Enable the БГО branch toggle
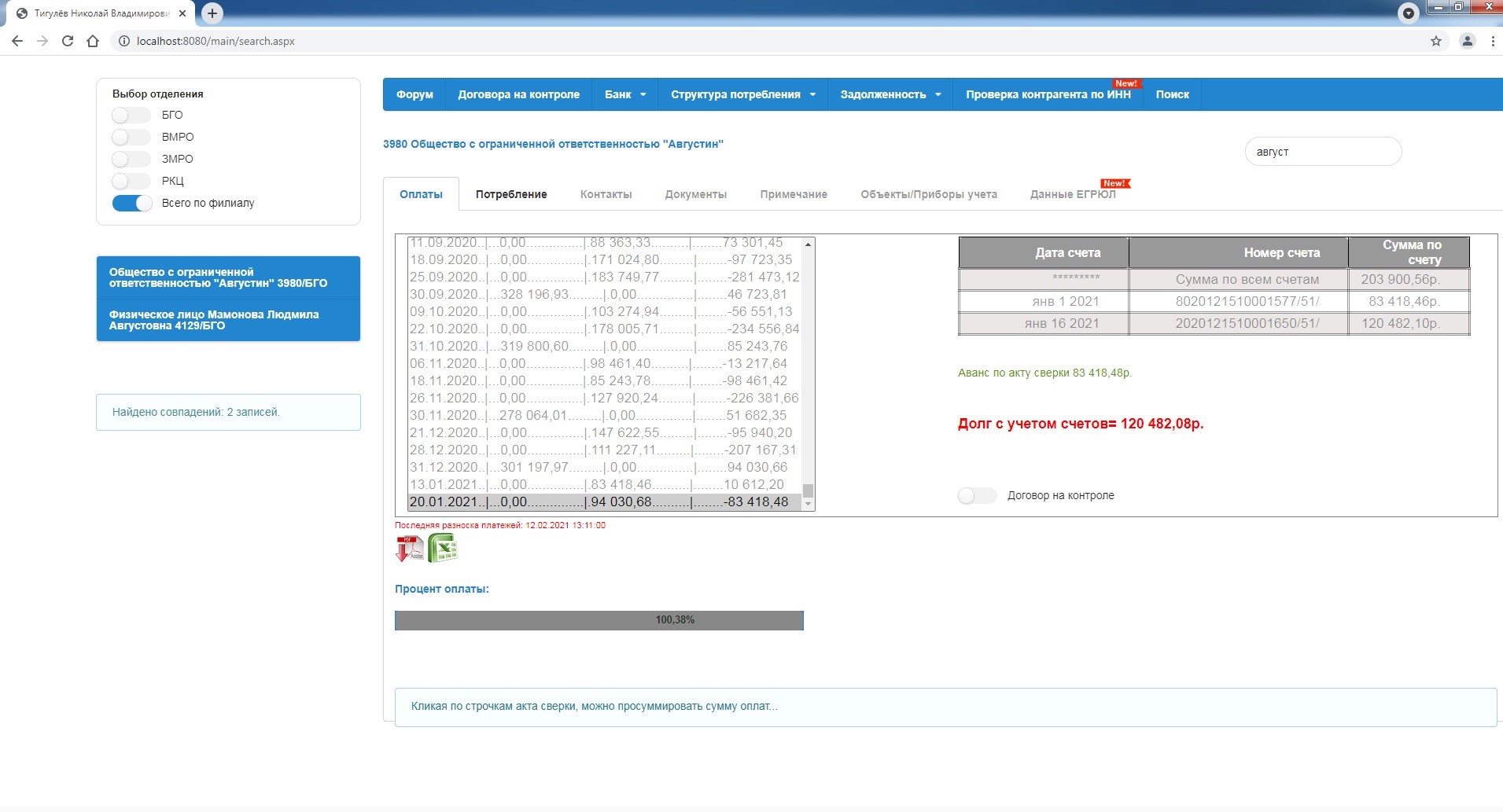The height and width of the screenshot is (812, 1503). point(131,115)
